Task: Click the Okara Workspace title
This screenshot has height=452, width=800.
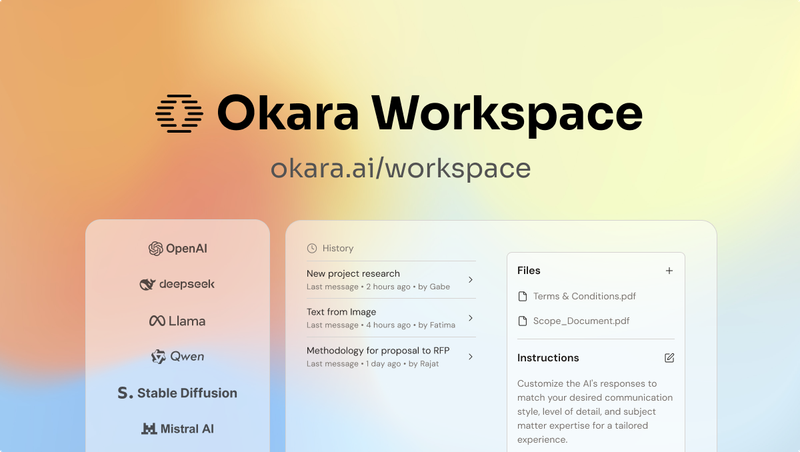Action: 430,114
